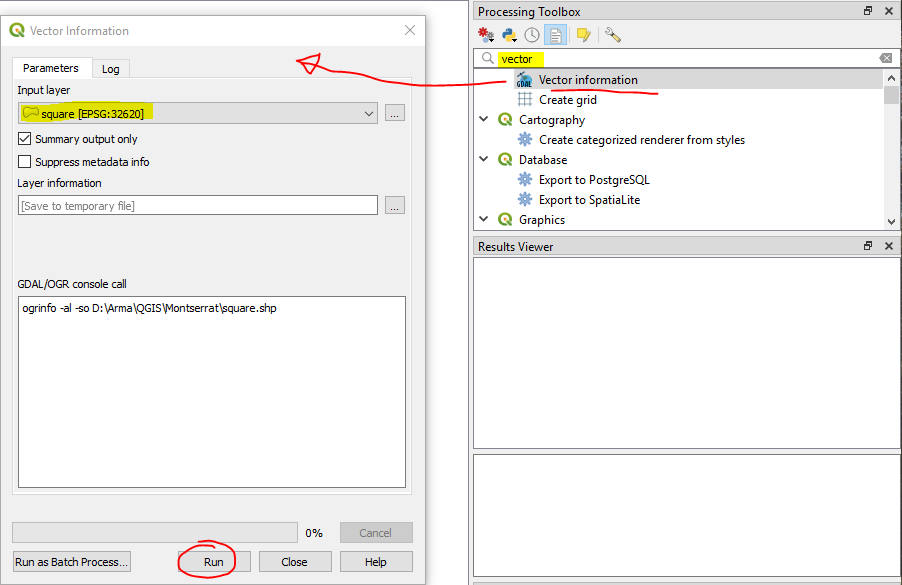Open processing Options wrench icon

point(613,35)
